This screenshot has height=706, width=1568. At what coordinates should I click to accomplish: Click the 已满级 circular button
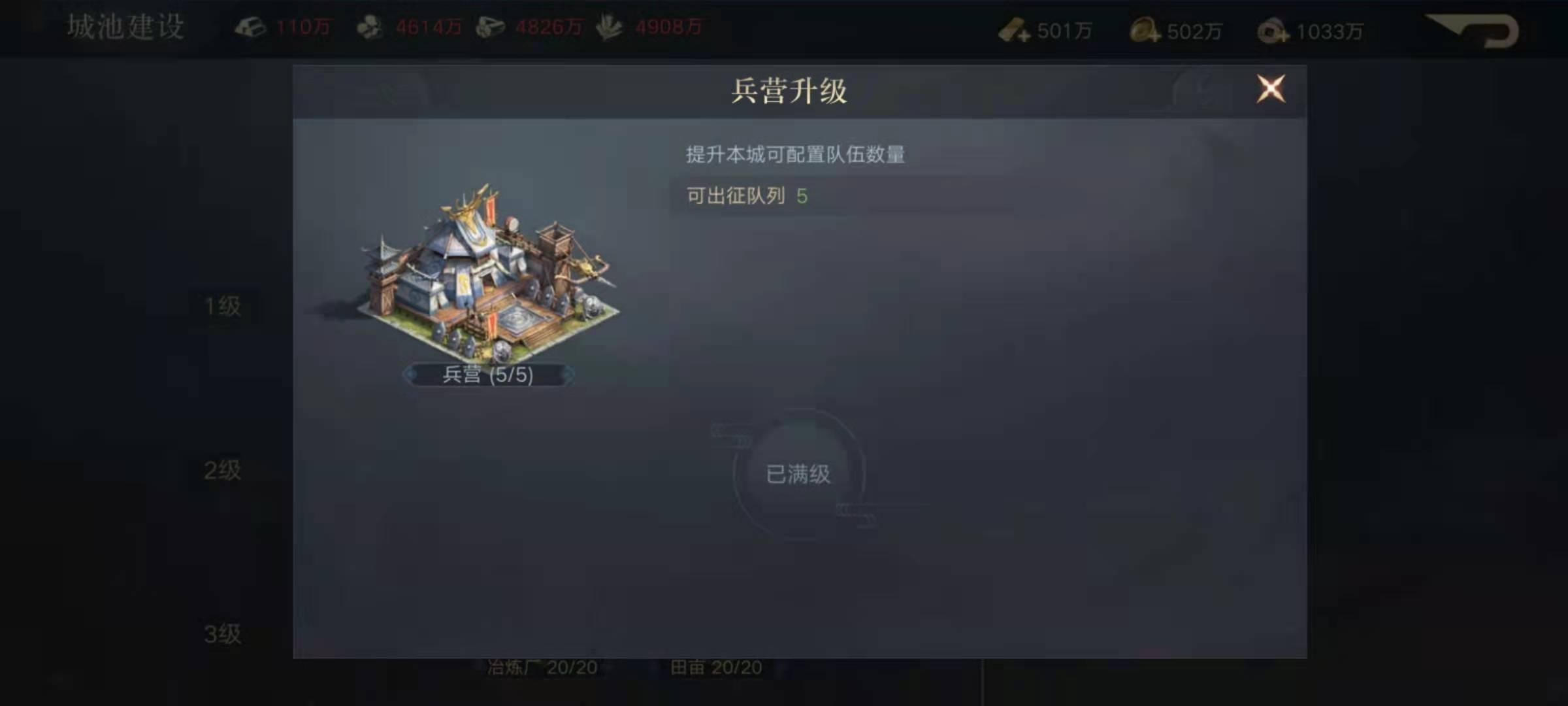click(798, 474)
